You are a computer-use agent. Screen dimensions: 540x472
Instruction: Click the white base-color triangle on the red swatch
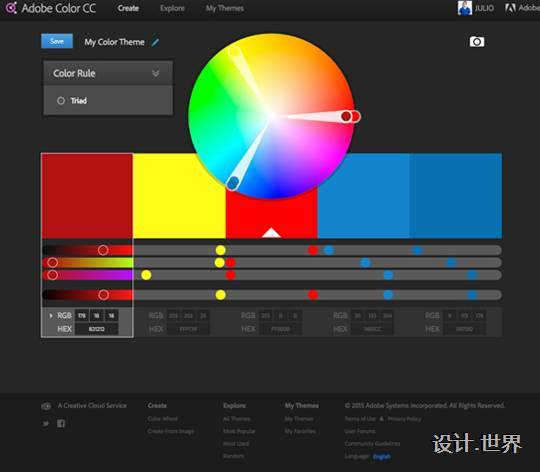pos(271,233)
